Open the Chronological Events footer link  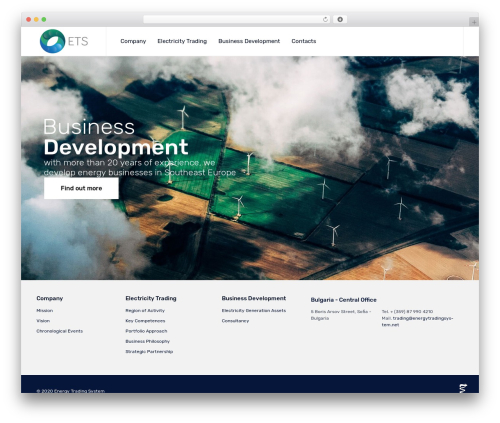pos(59,331)
